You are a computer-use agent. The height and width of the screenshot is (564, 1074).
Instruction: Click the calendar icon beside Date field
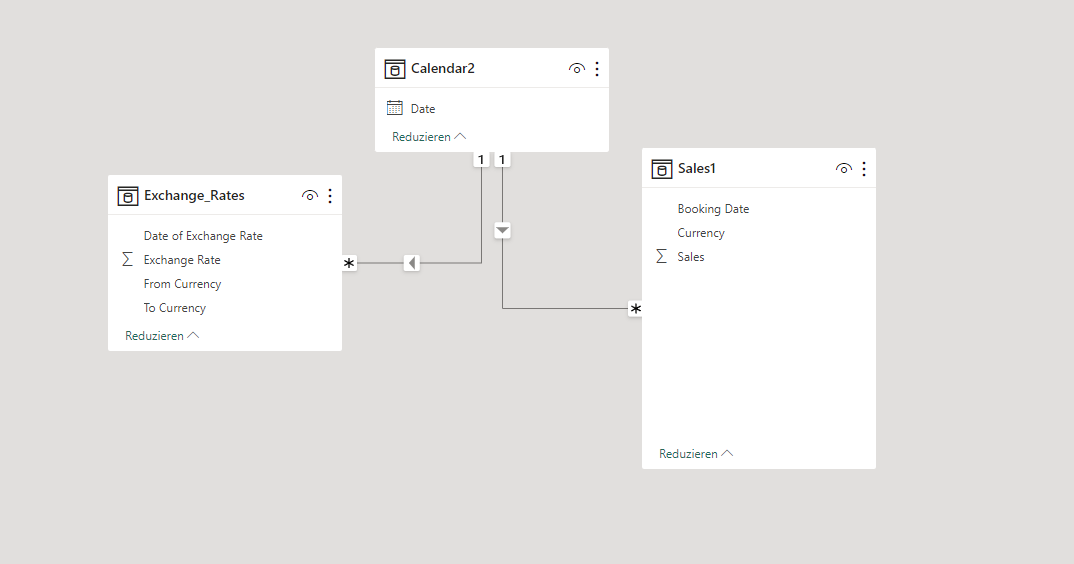[395, 108]
